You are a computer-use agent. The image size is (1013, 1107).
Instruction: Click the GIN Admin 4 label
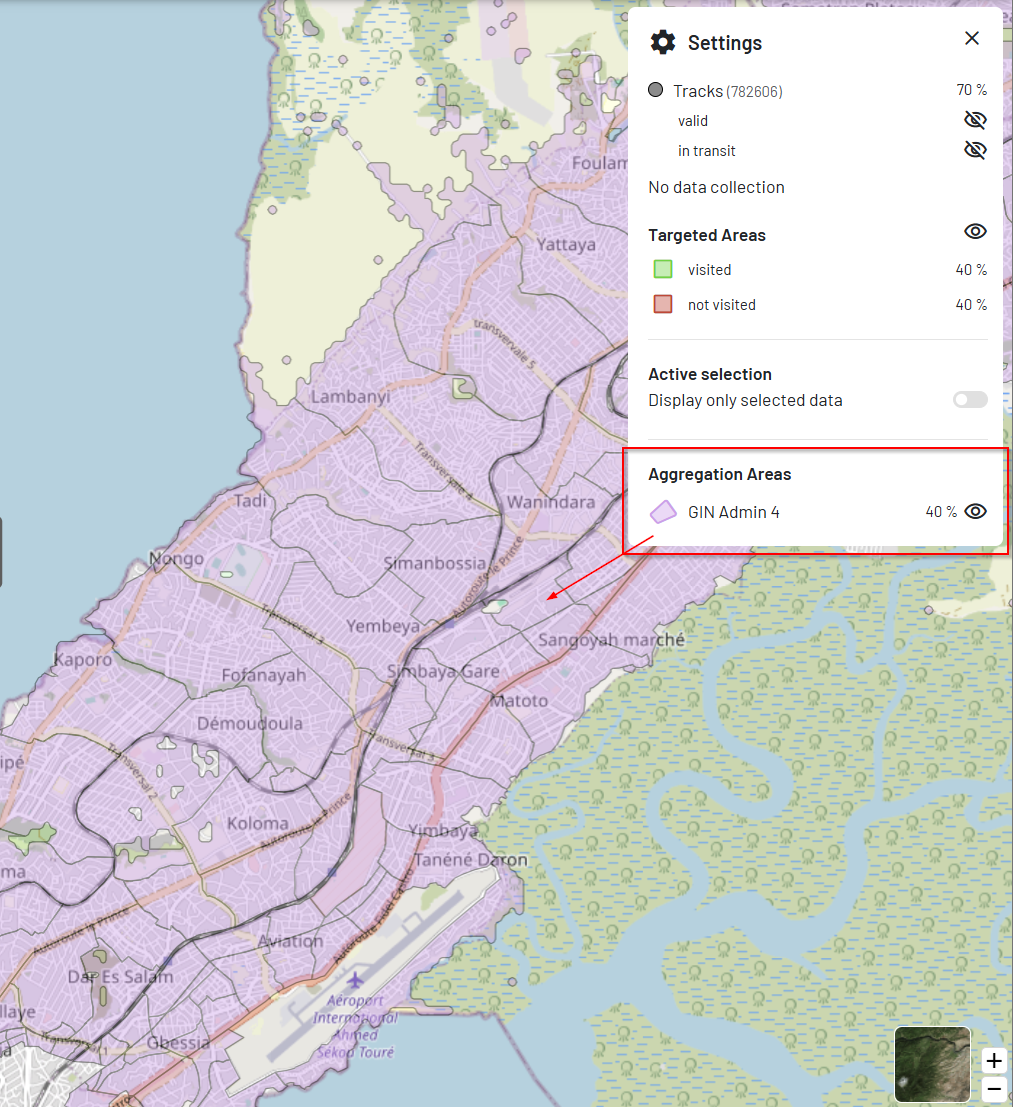733,512
